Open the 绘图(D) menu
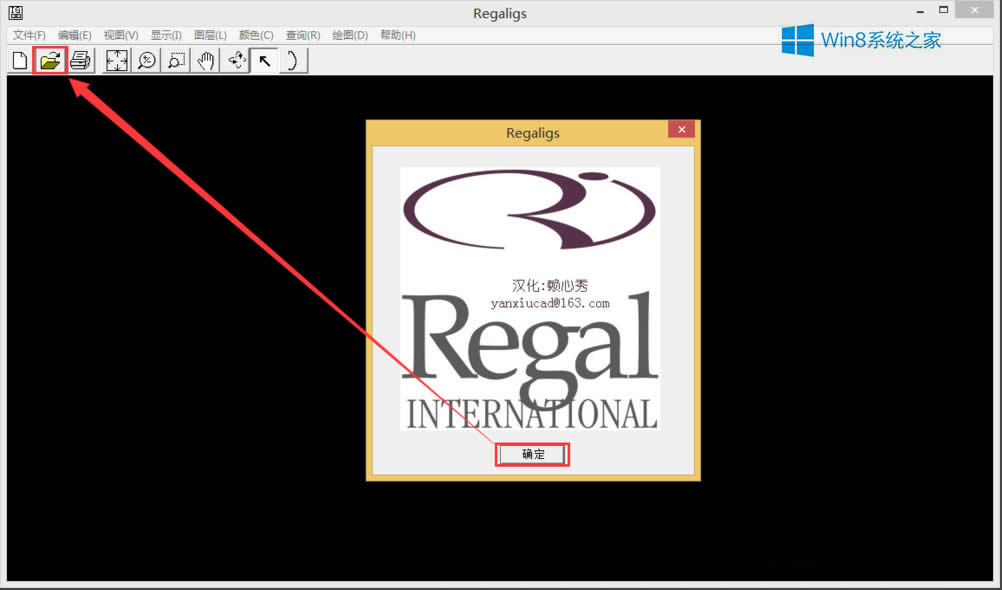This screenshot has width=1002, height=590. 350,35
